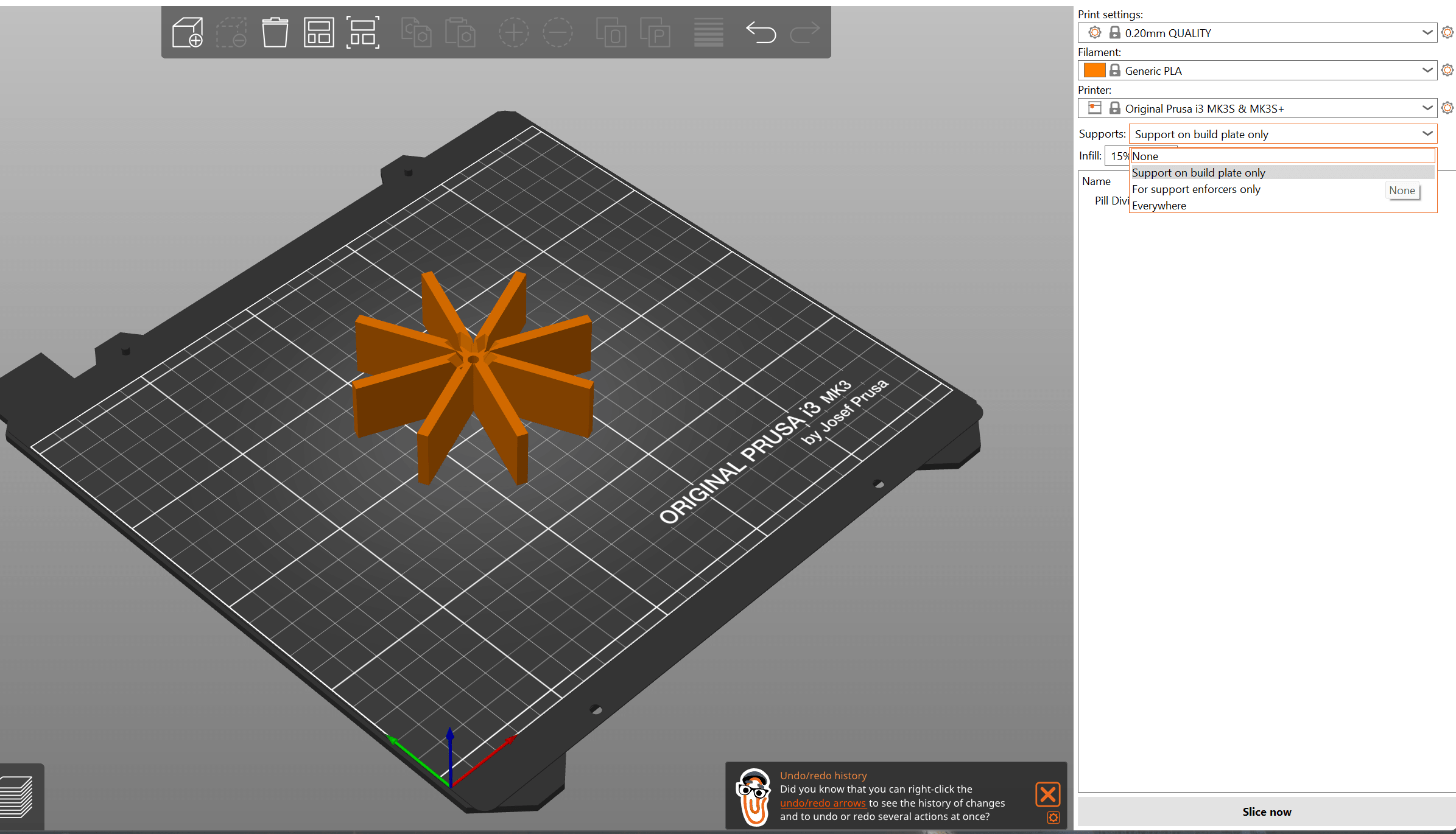This screenshot has width=1456, height=834.
Task: Expand the Filament preset dropdown
Action: 1427,71
